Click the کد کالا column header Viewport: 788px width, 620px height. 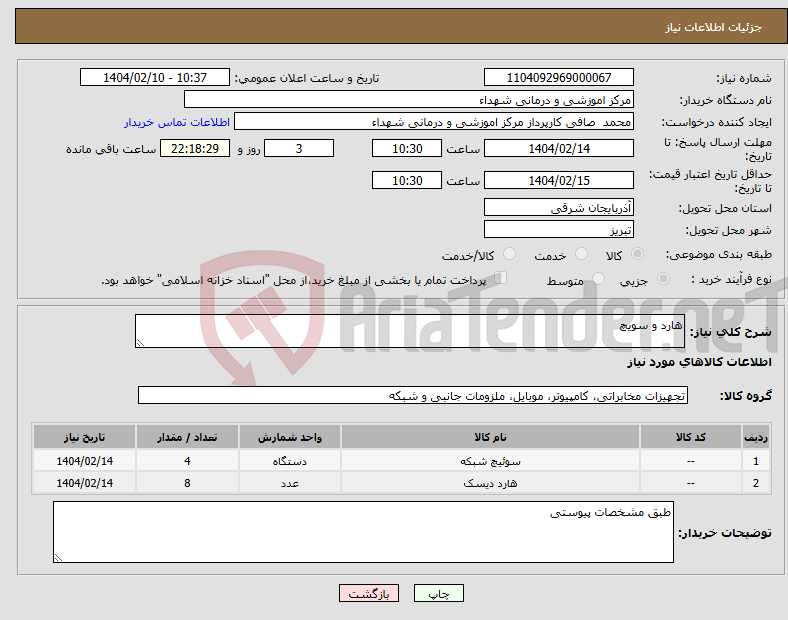(691, 437)
